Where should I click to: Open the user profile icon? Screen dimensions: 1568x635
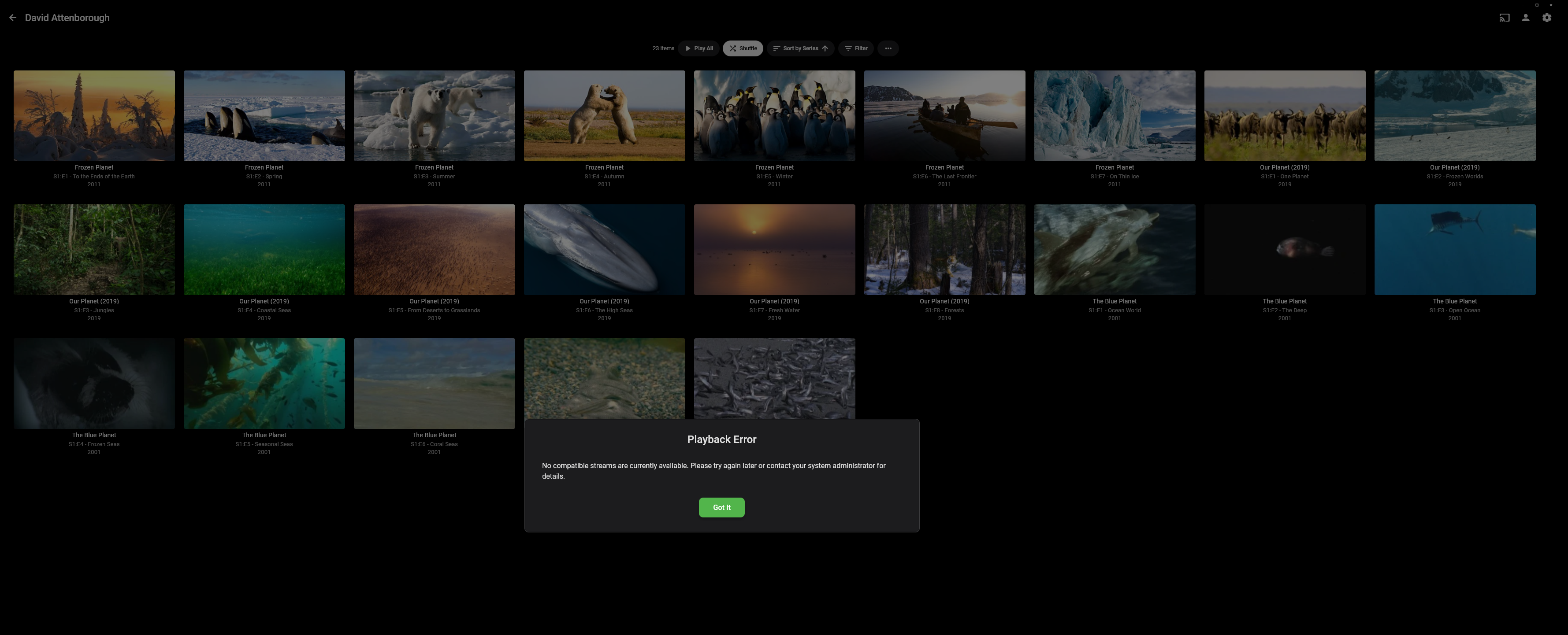click(x=1525, y=18)
